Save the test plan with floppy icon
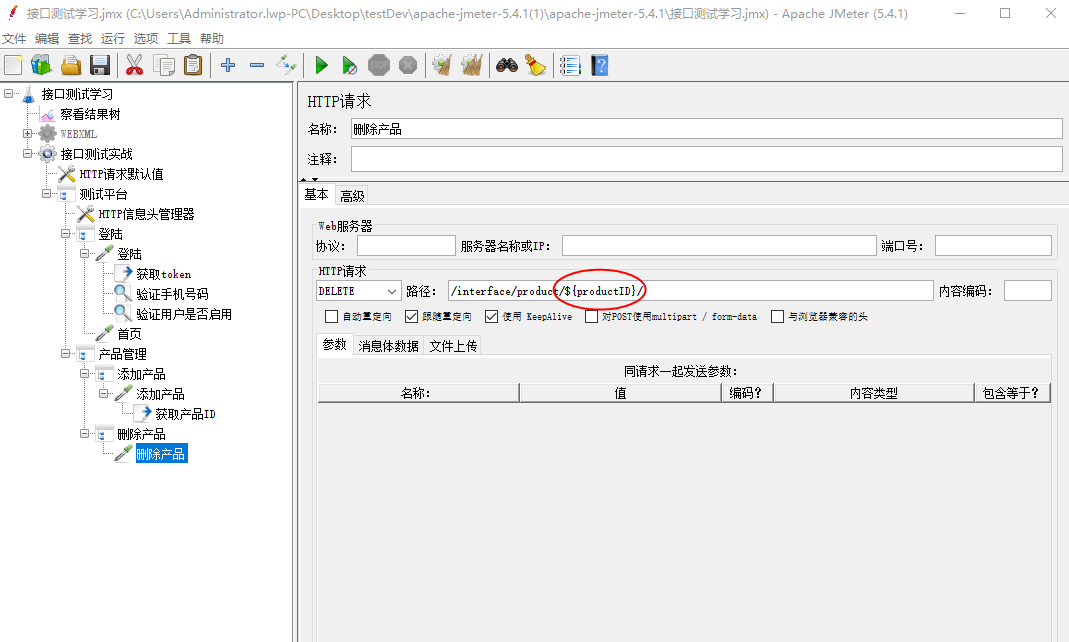Image resolution: width=1069 pixels, height=642 pixels. pyautogui.click(x=100, y=65)
